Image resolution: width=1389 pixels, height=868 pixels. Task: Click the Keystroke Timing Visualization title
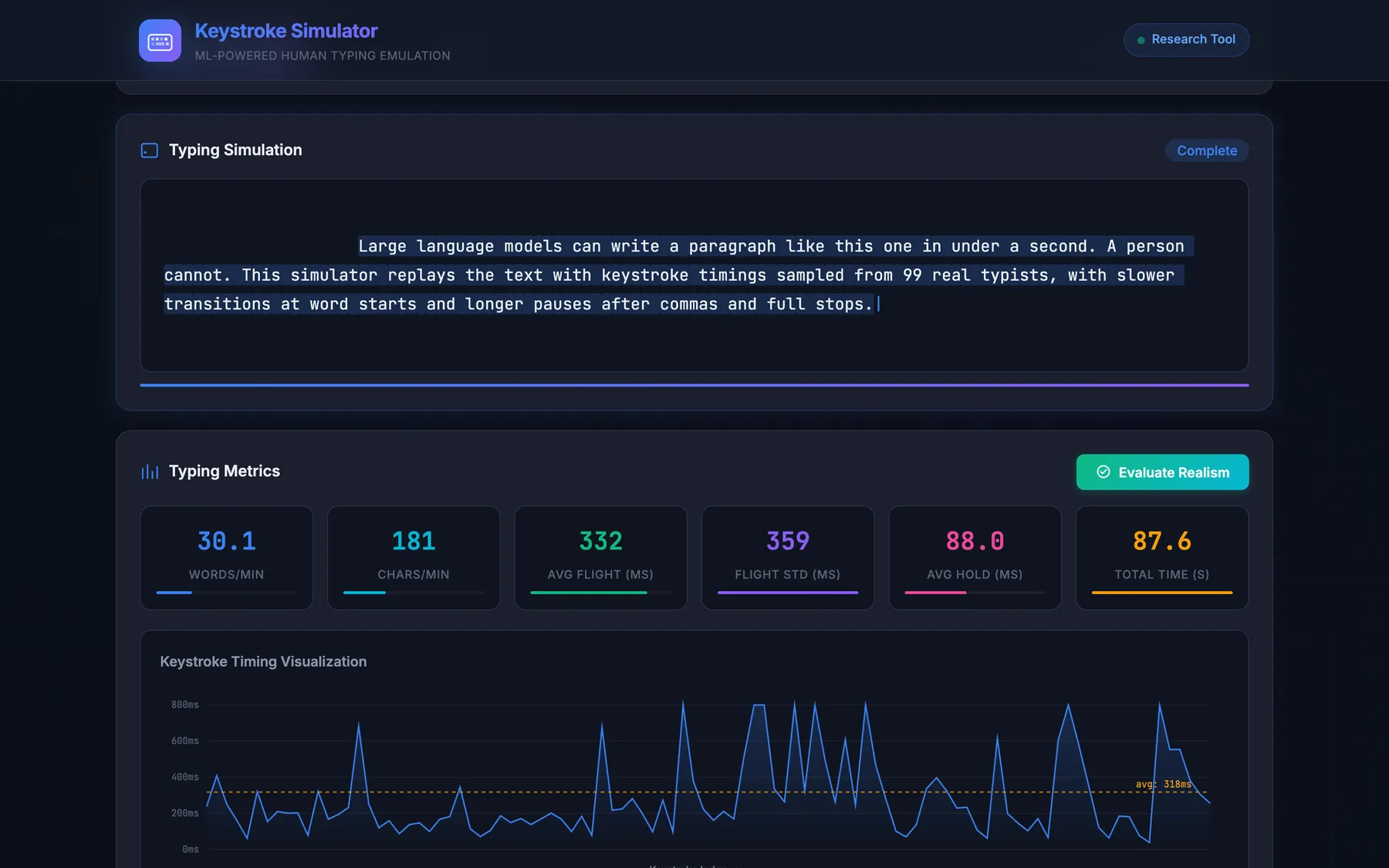tap(263, 662)
